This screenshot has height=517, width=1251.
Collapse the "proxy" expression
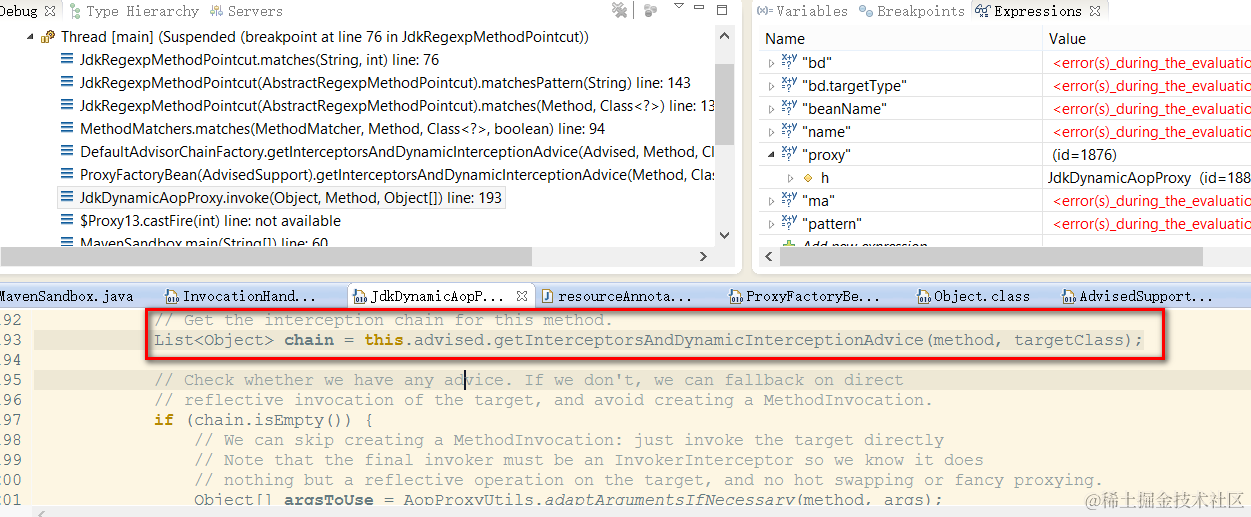point(770,154)
